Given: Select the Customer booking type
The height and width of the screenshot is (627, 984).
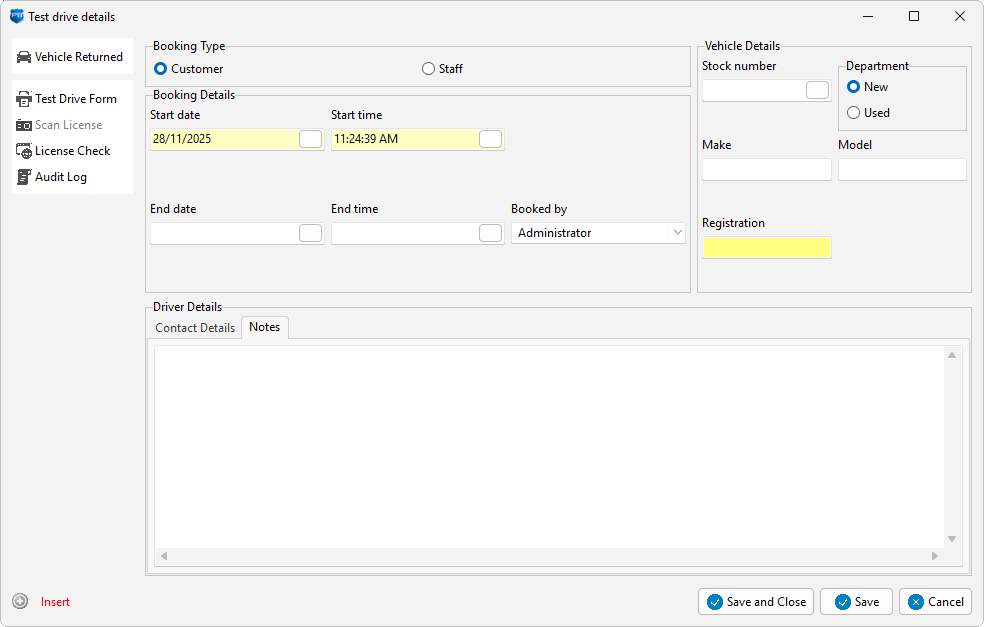Looking at the screenshot, I should coord(161,69).
